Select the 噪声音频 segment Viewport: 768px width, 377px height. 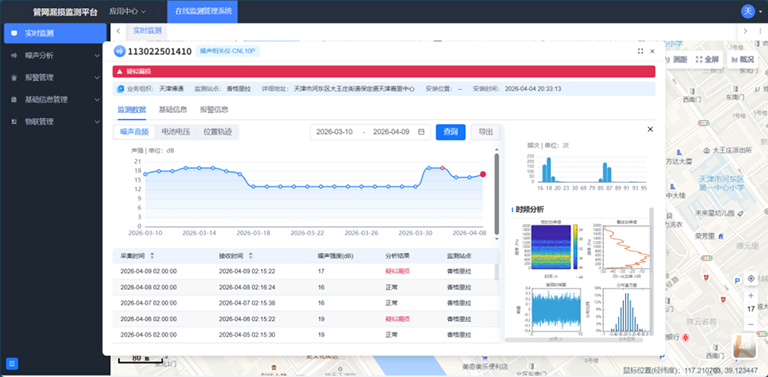click(x=134, y=132)
